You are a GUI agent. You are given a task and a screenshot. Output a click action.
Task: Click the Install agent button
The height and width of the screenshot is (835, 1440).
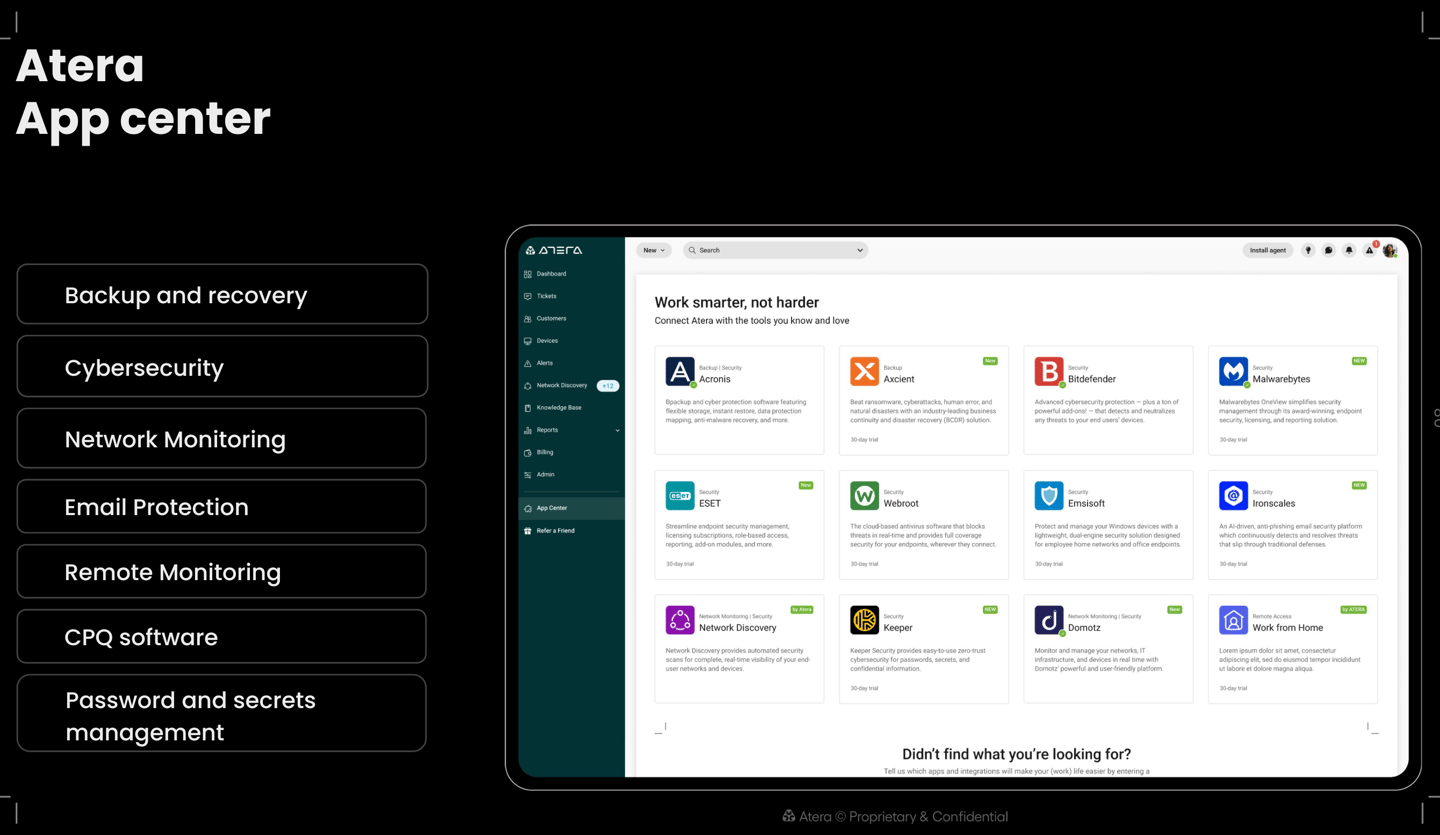tap(1268, 250)
